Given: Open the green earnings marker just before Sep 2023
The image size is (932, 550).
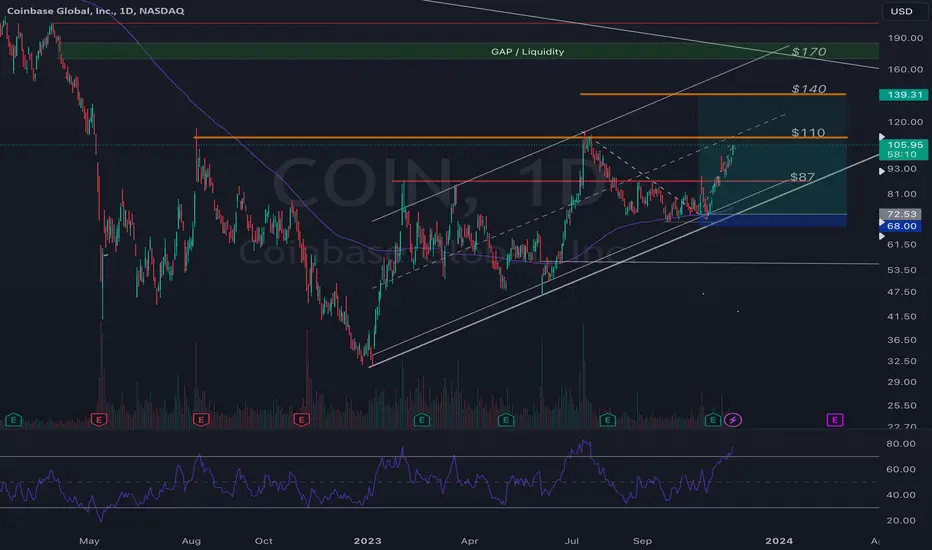Looking at the screenshot, I should point(607,420).
